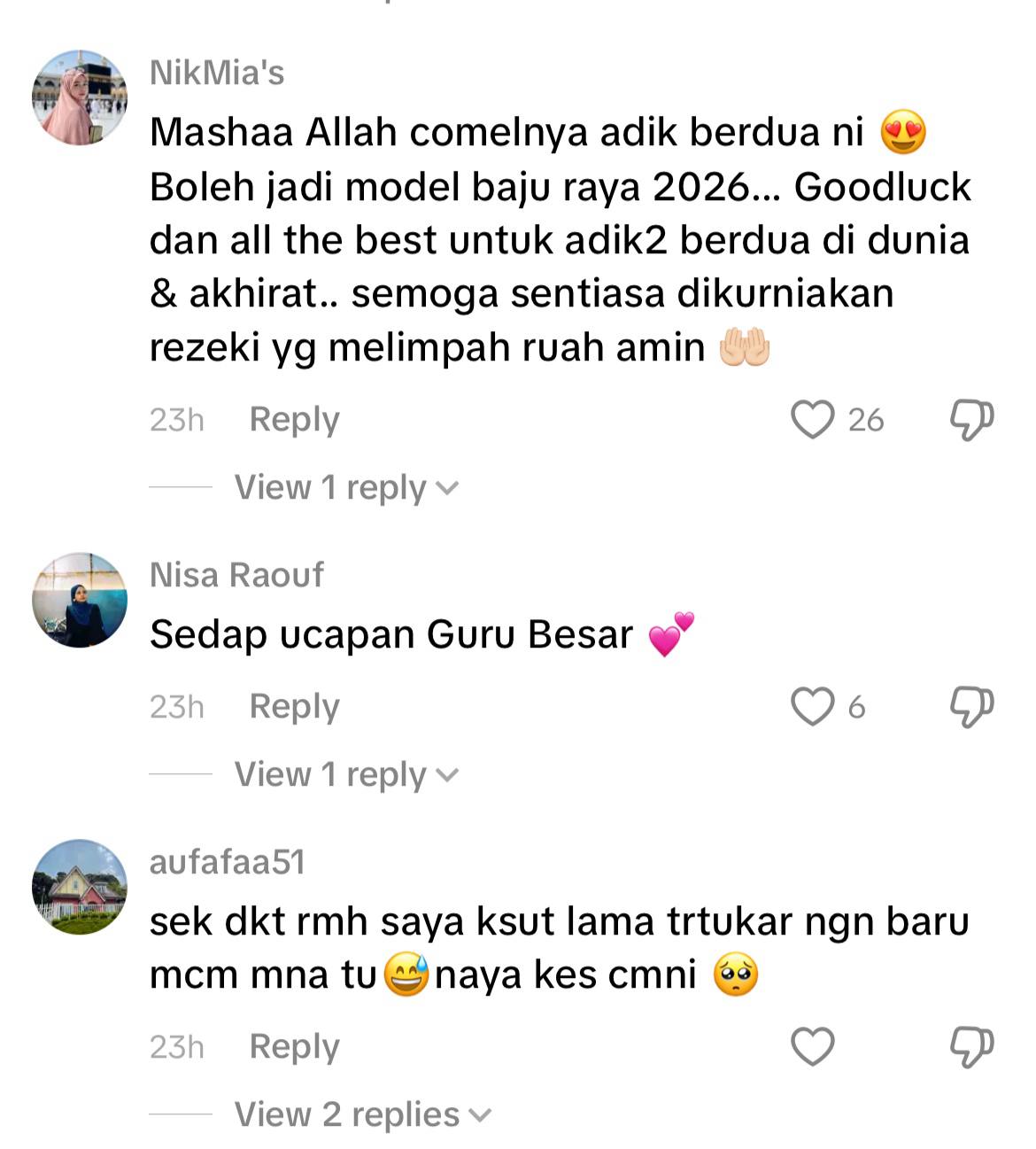1036x1149 pixels.
Task: Like NikMia's comment with the heart icon
Action: click(x=812, y=420)
